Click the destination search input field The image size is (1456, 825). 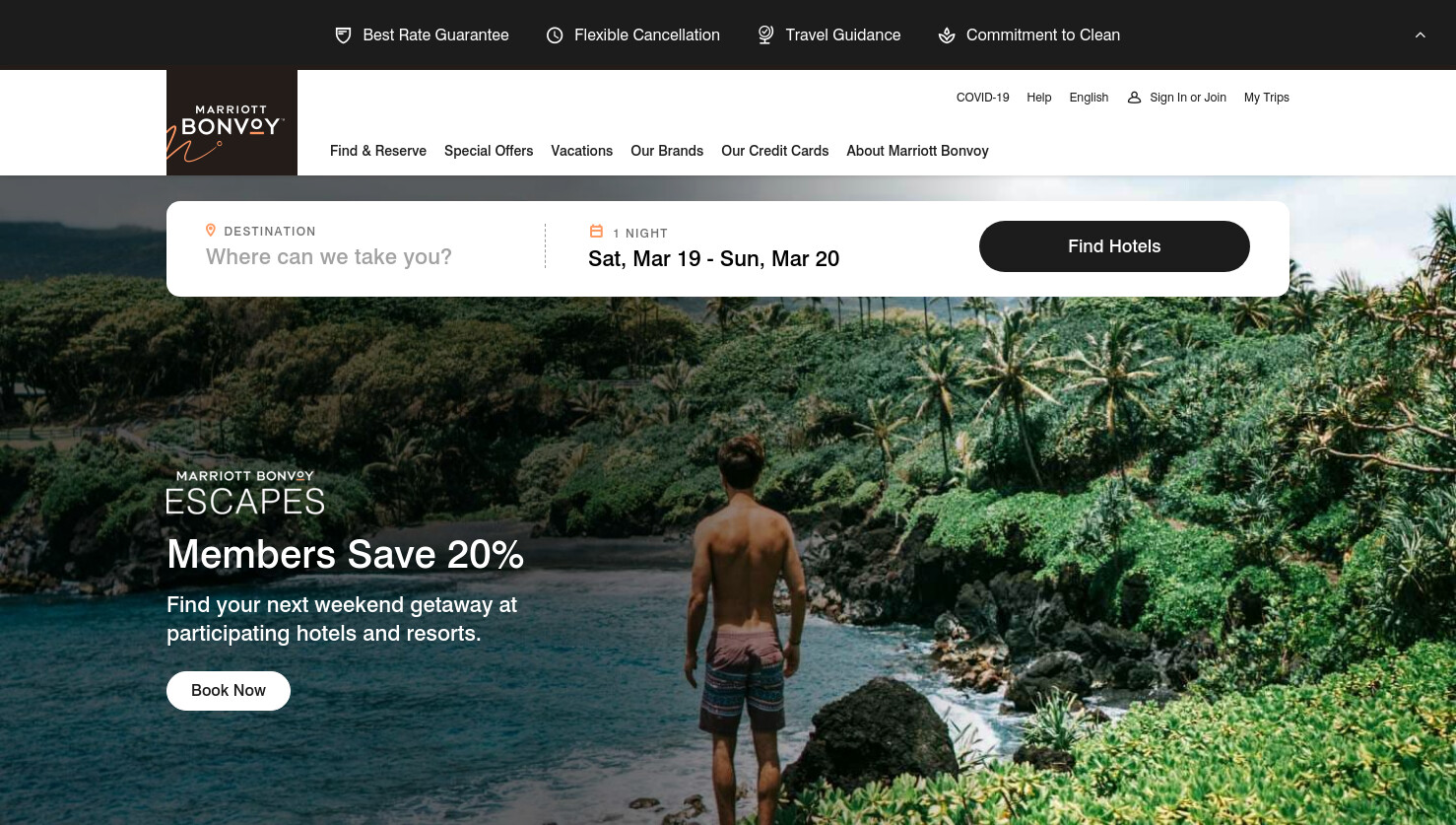click(364, 257)
